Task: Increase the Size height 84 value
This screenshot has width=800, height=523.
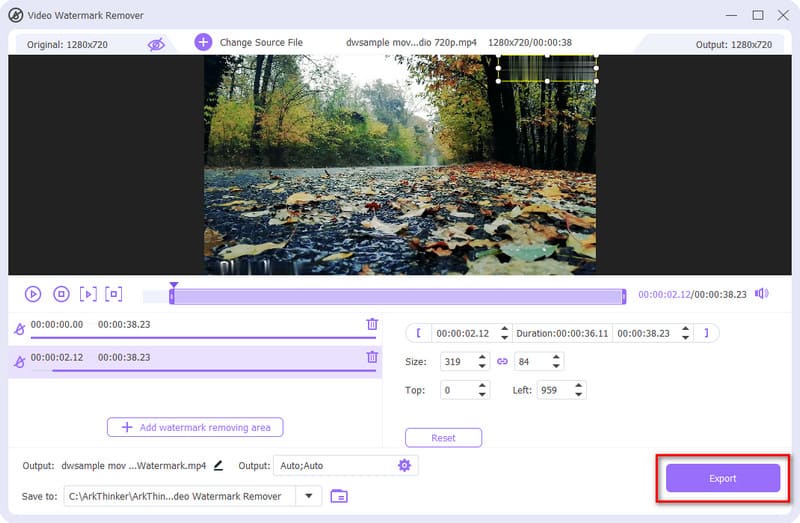Action: click(x=556, y=357)
